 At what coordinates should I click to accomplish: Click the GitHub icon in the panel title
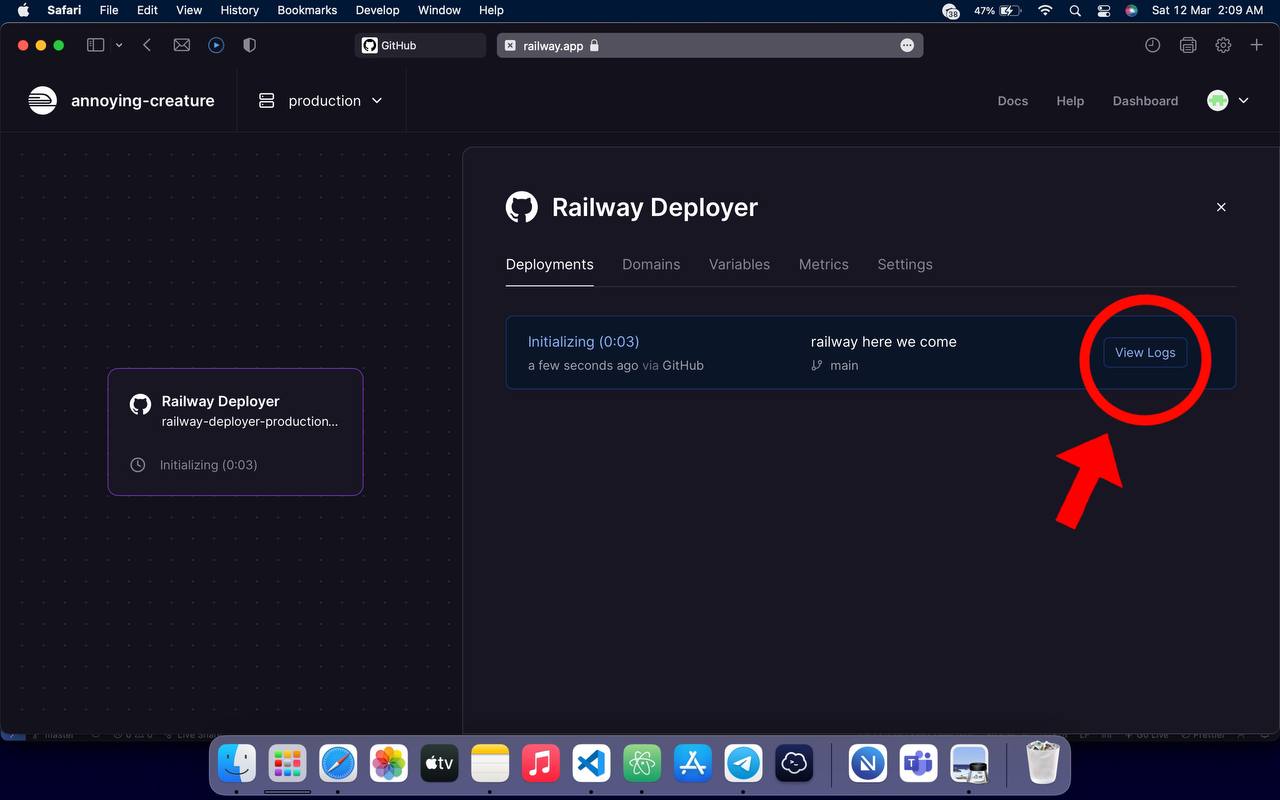coord(521,207)
